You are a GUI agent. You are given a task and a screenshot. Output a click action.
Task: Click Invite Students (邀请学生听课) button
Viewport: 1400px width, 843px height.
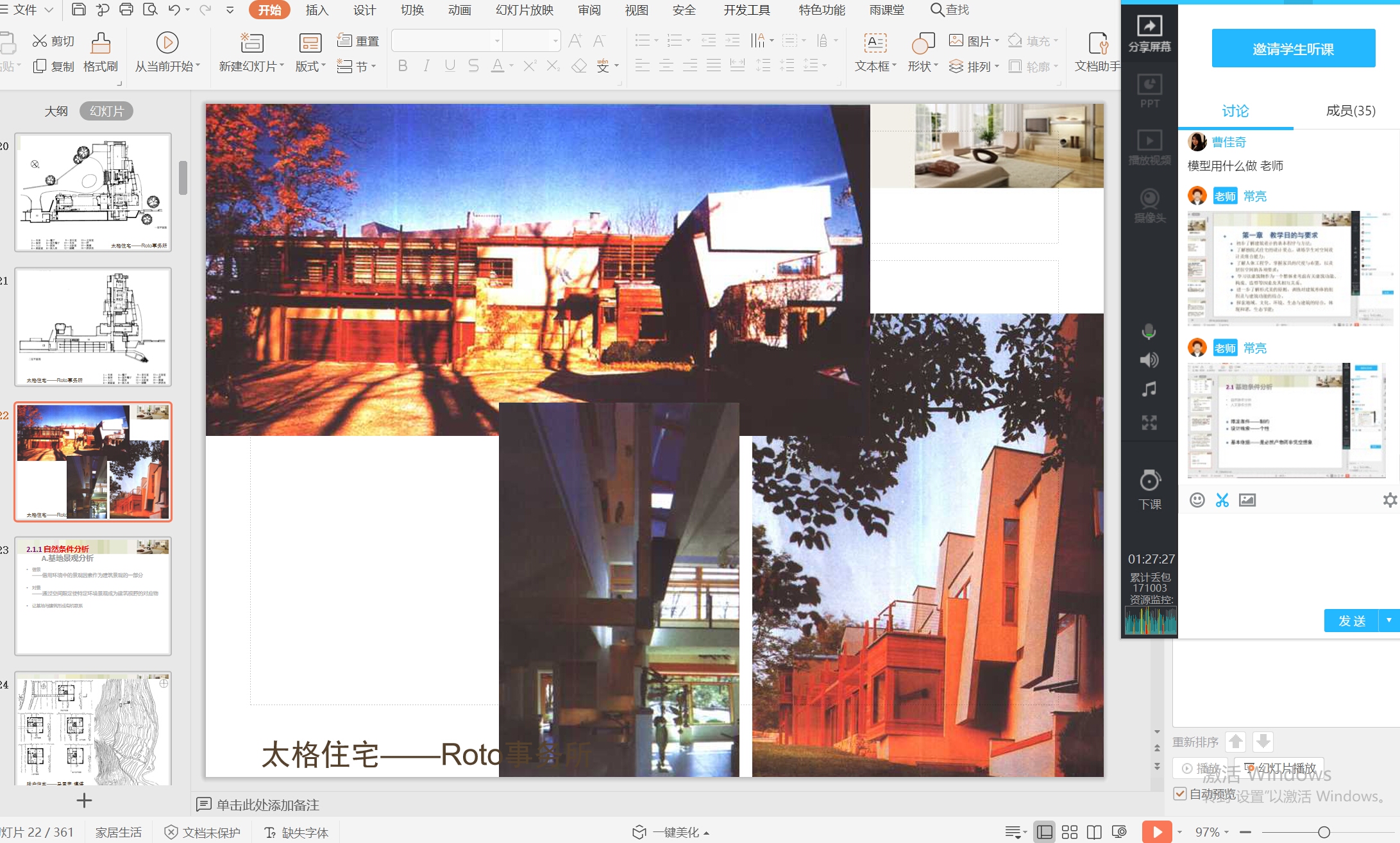1293,48
